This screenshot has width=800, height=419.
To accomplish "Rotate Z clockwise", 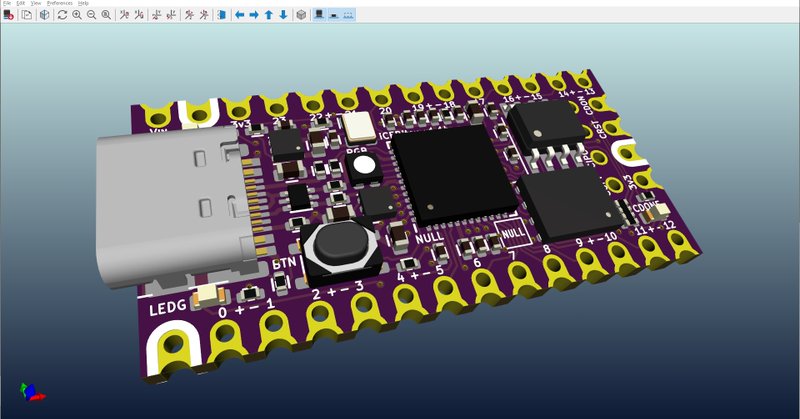I will click(189, 15).
